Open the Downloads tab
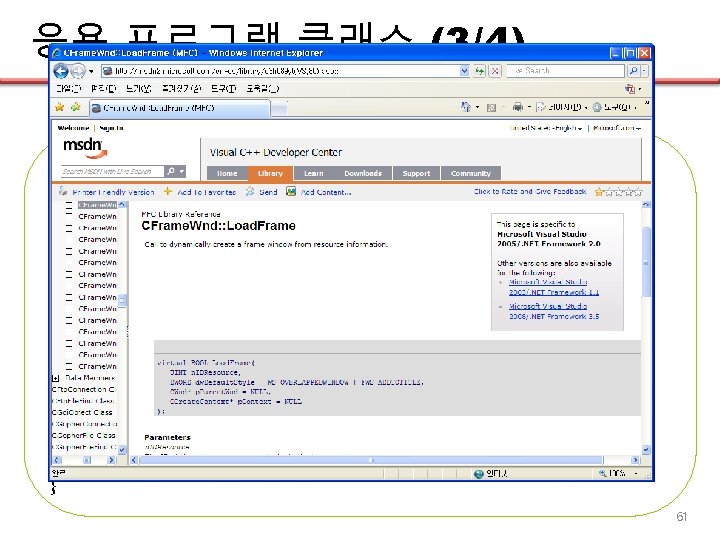The image size is (720, 540). click(x=363, y=173)
